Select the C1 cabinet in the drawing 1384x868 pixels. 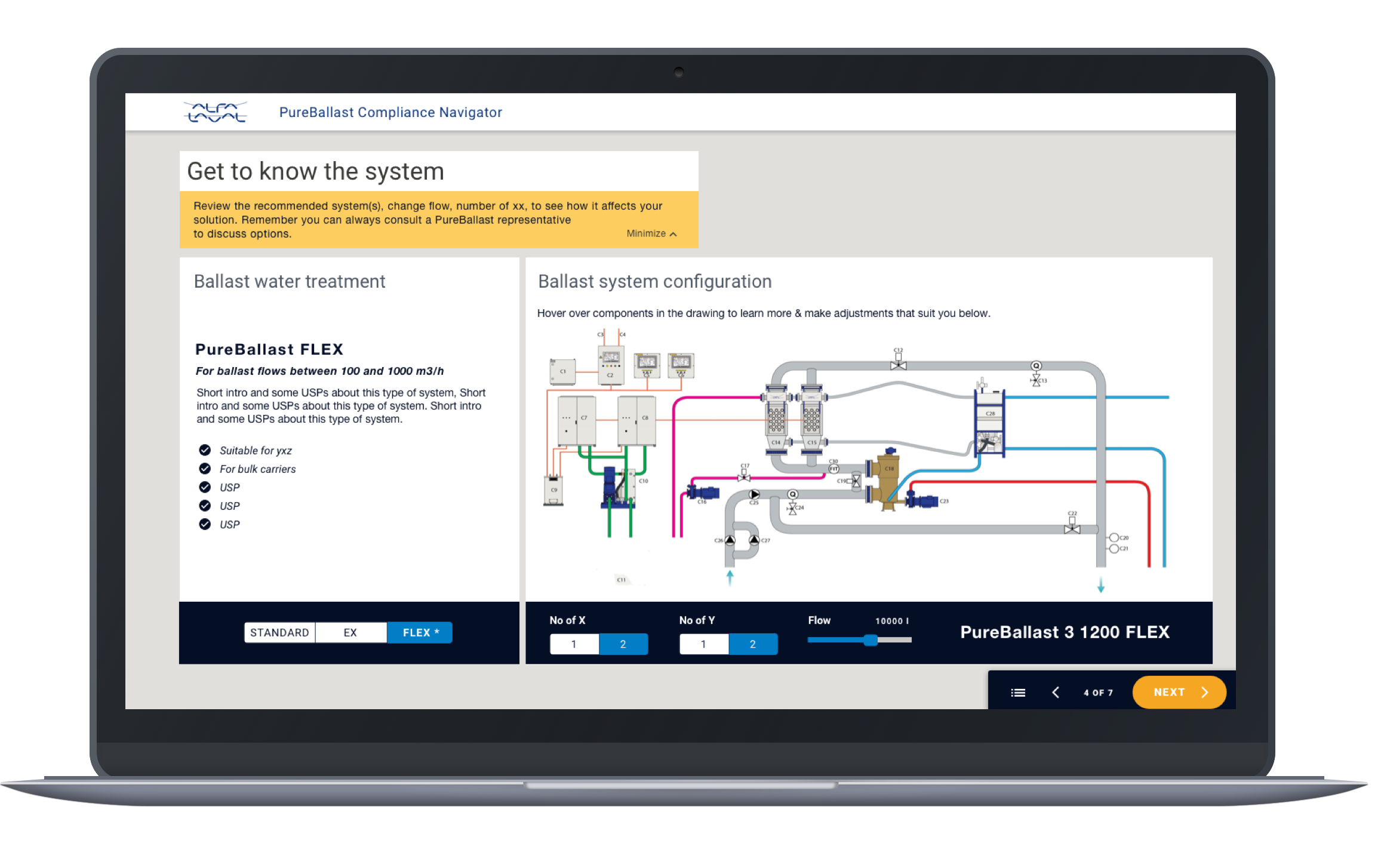click(x=562, y=371)
